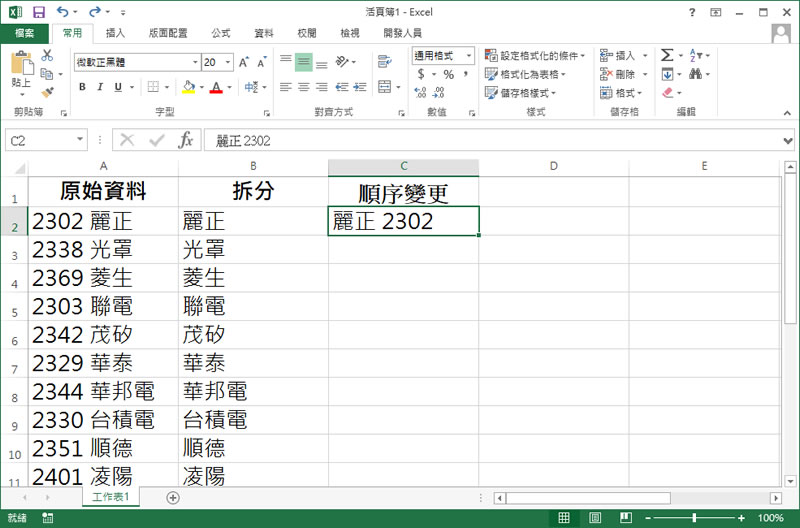800x528 pixels.
Task: Switch to the 版面配置 tab
Action: tap(168, 33)
